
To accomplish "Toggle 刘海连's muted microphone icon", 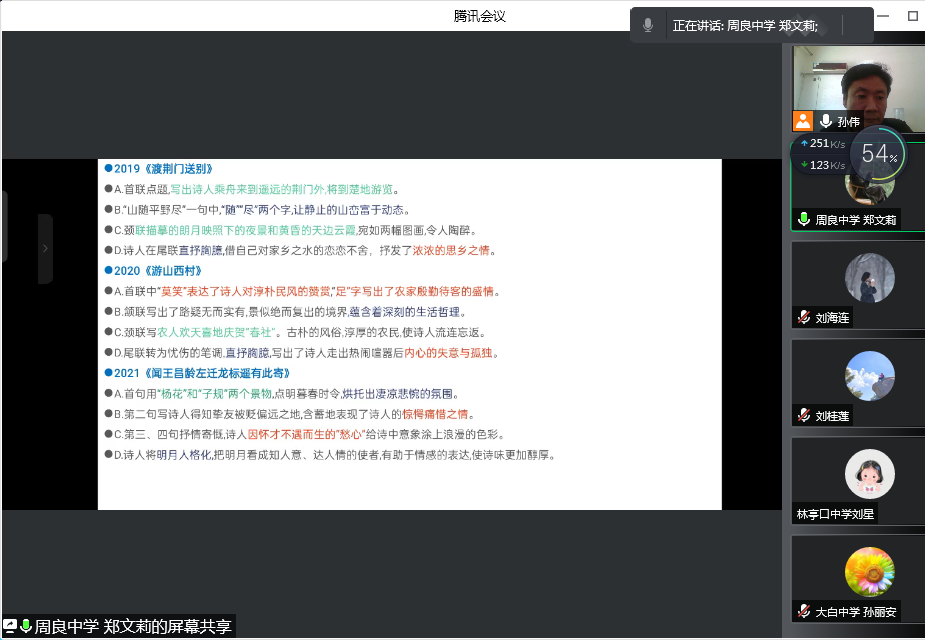I will (x=803, y=317).
